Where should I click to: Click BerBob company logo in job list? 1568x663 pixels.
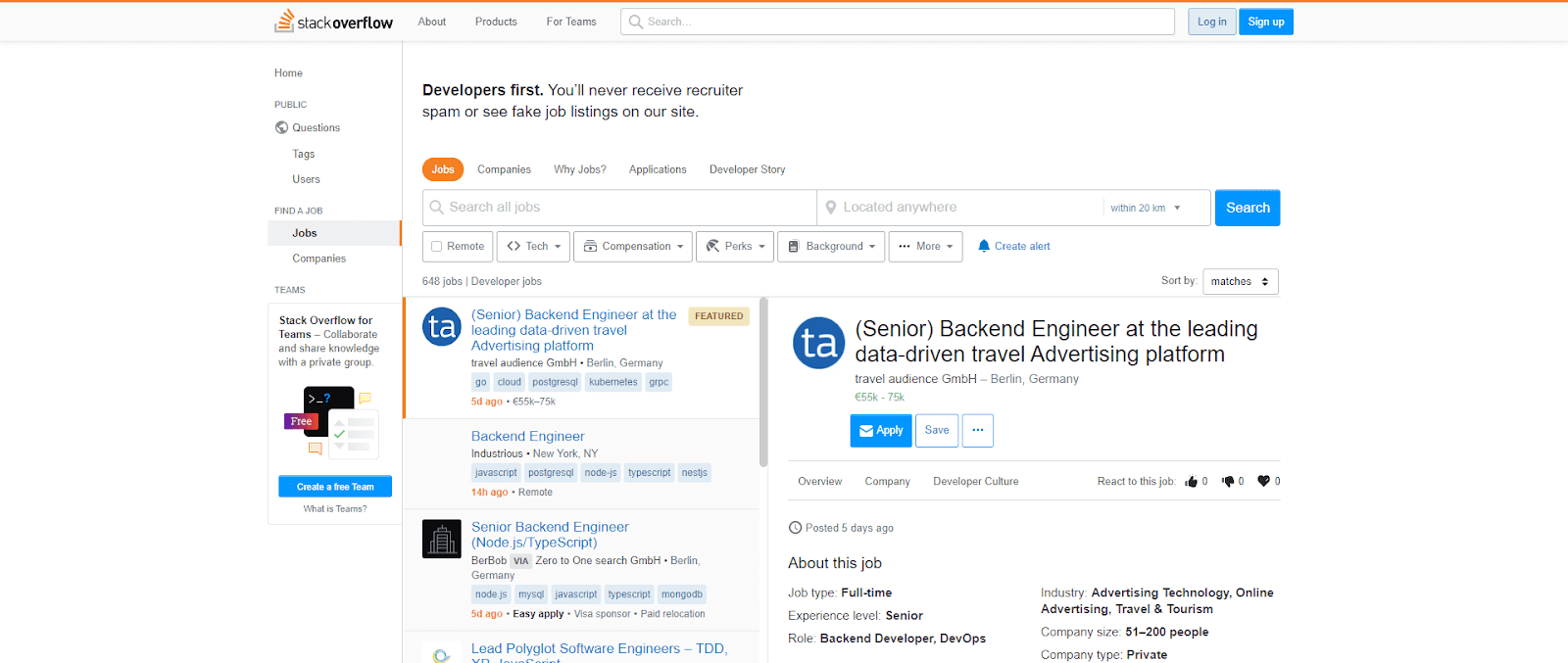[442, 539]
